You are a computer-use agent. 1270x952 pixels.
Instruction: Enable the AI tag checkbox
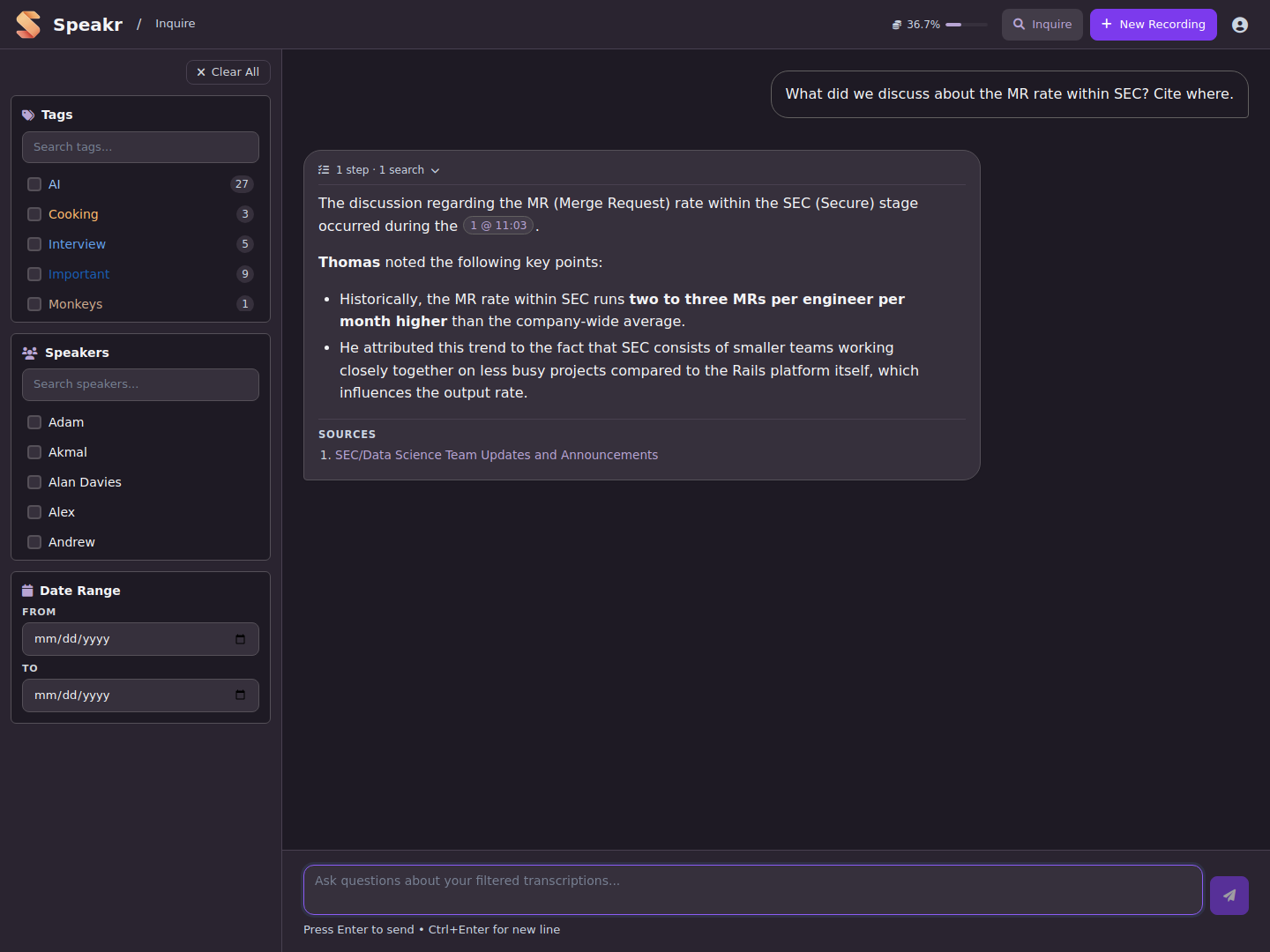click(x=34, y=184)
